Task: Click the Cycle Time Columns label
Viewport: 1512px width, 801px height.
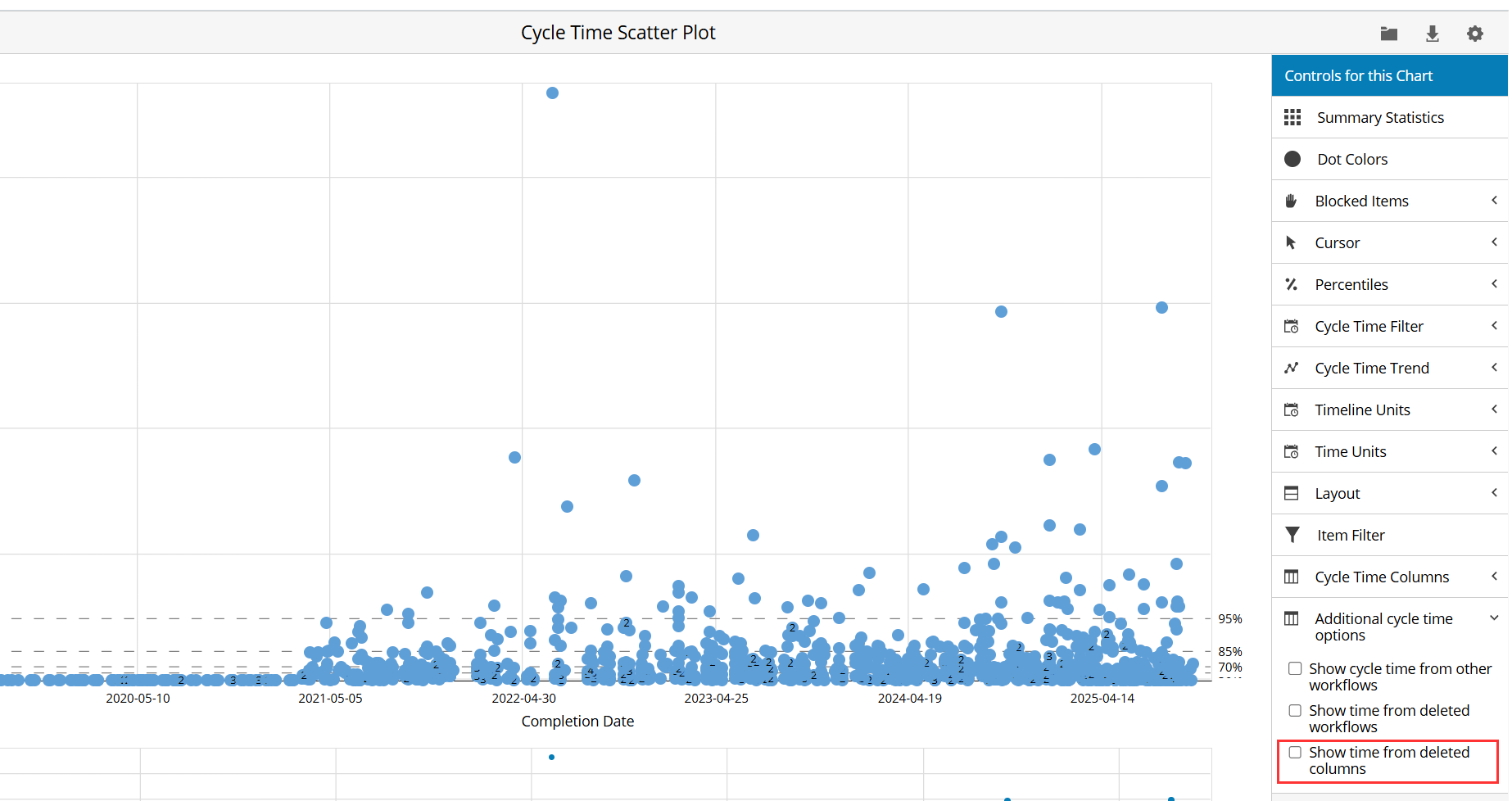Action: click(1381, 577)
